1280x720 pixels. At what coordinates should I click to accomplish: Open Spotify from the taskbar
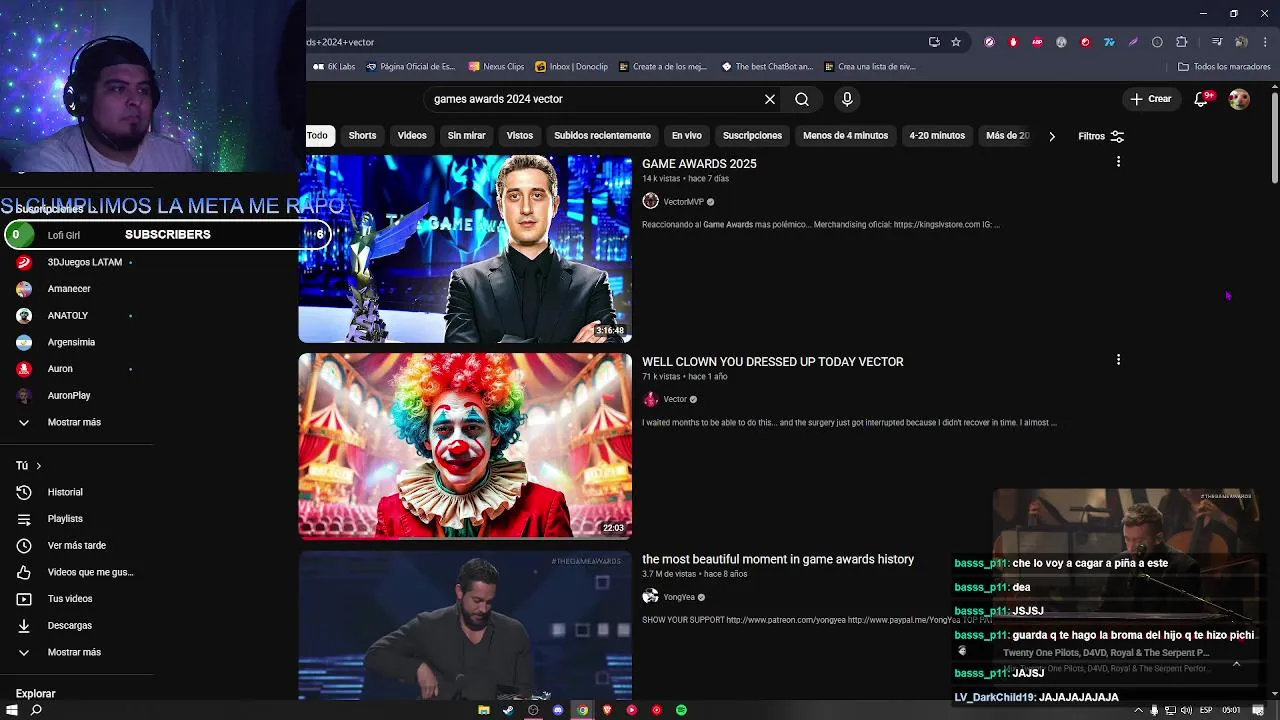[x=681, y=710]
